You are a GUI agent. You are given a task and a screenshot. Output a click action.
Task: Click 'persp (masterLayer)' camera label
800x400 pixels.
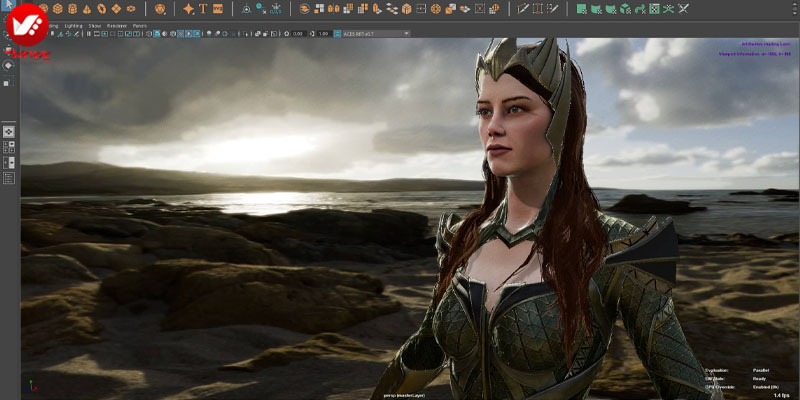405,395
